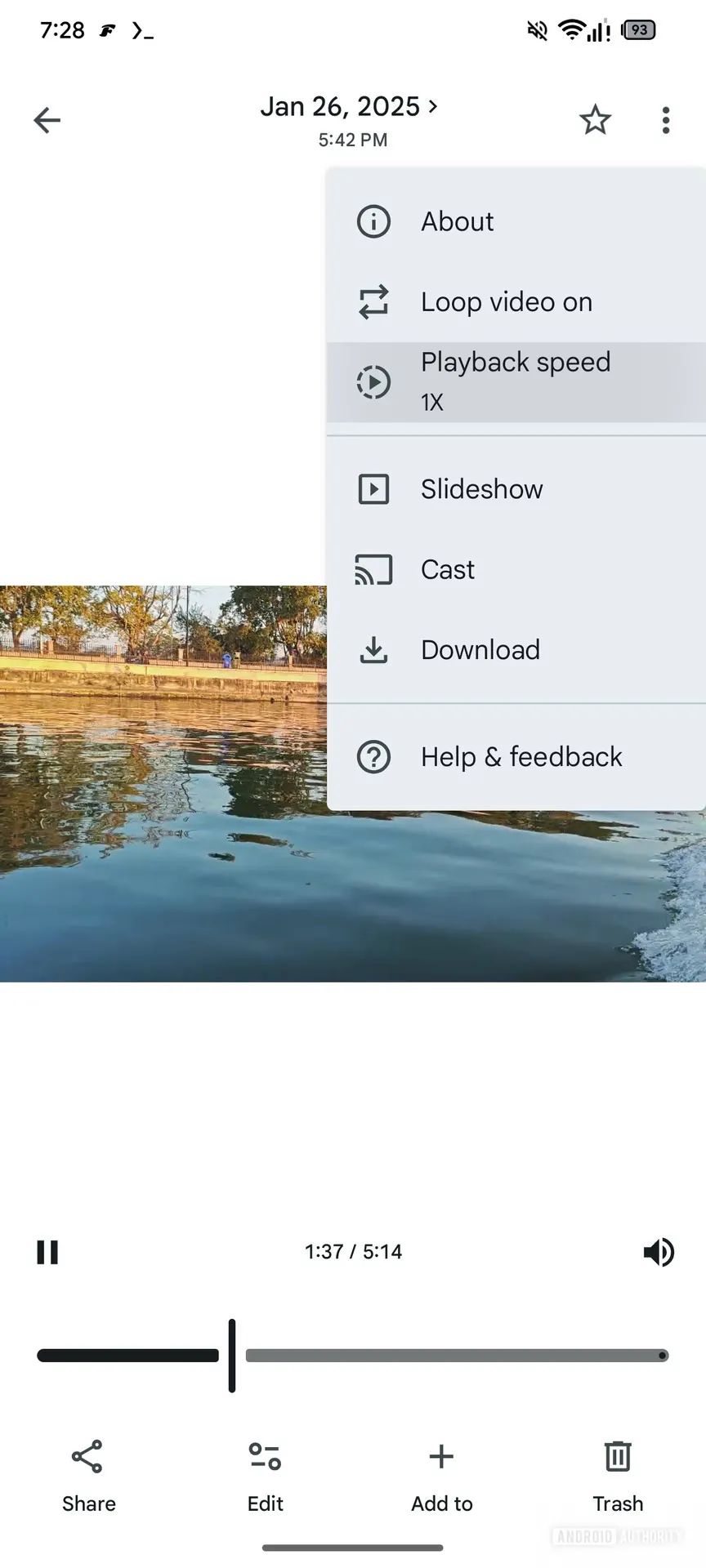This screenshot has height=1568, width=706.
Task: Pause the video playback
Action: 47,1252
